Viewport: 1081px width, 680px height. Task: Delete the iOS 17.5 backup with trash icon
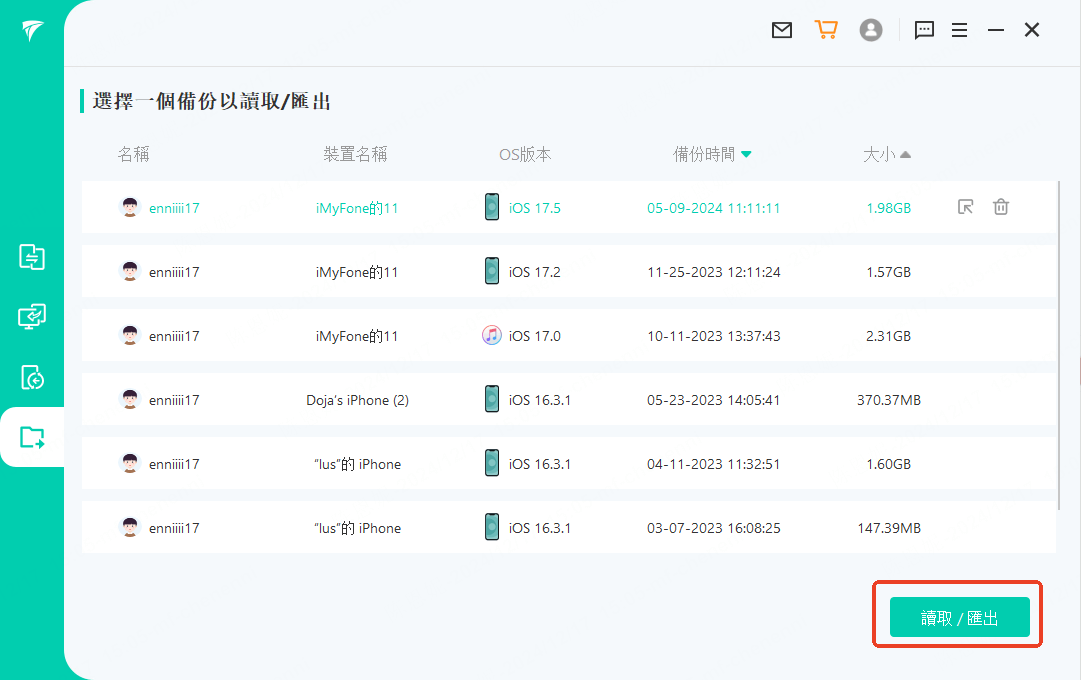1000,207
